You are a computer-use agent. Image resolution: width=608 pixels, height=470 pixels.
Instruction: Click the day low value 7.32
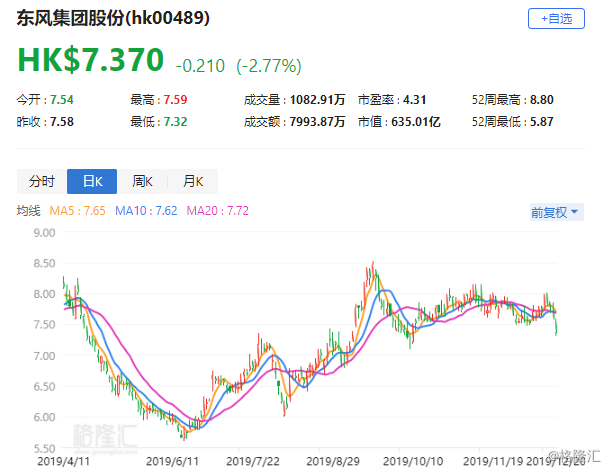[175, 122]
